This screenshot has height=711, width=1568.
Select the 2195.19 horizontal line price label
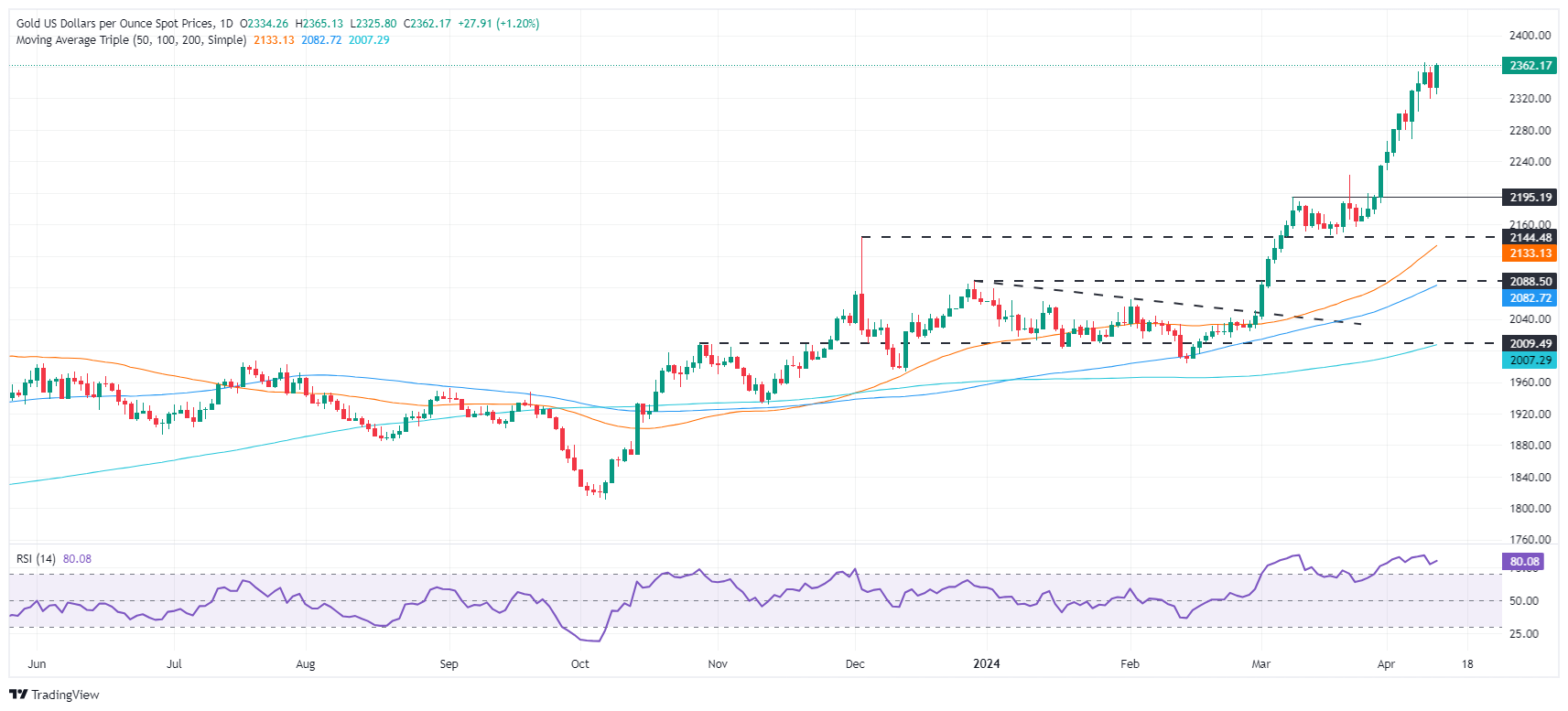(1530, 198)
